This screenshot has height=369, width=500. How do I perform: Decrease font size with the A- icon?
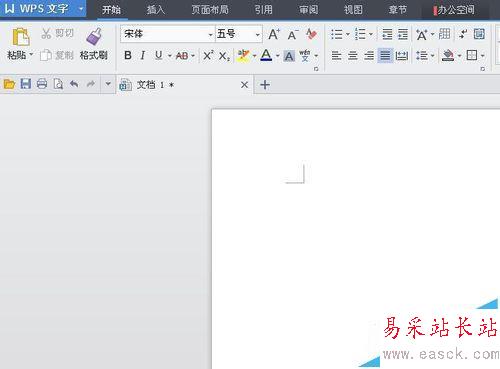[x=292, y=34]
